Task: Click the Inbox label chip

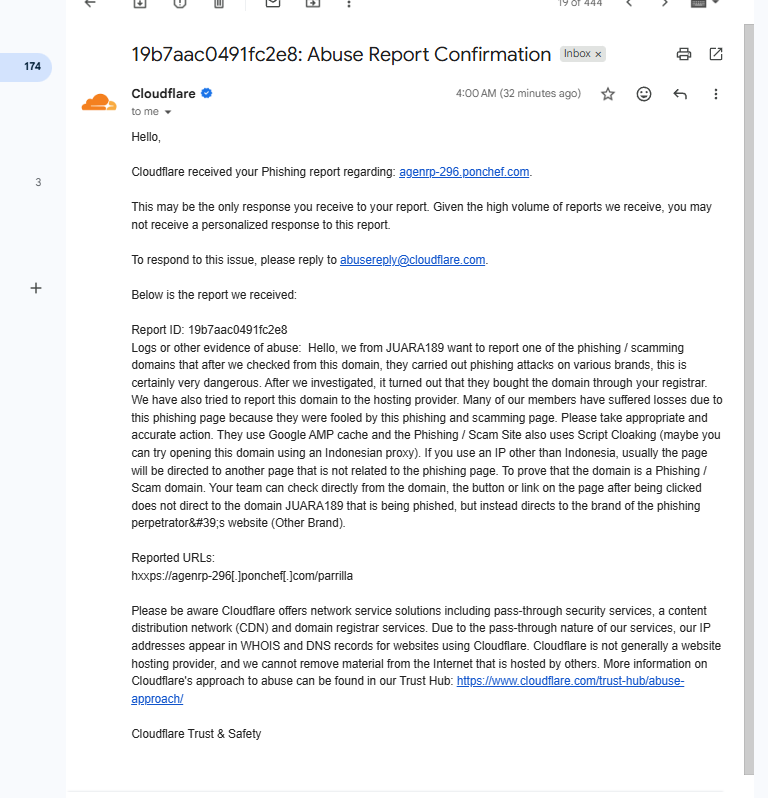Action: coord(583,54)
